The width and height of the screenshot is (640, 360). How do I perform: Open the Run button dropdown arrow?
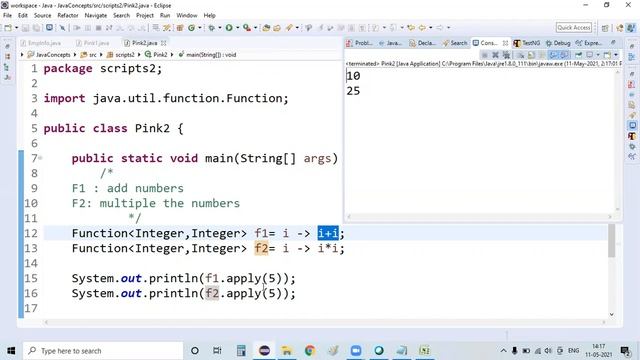click(238, 28)
